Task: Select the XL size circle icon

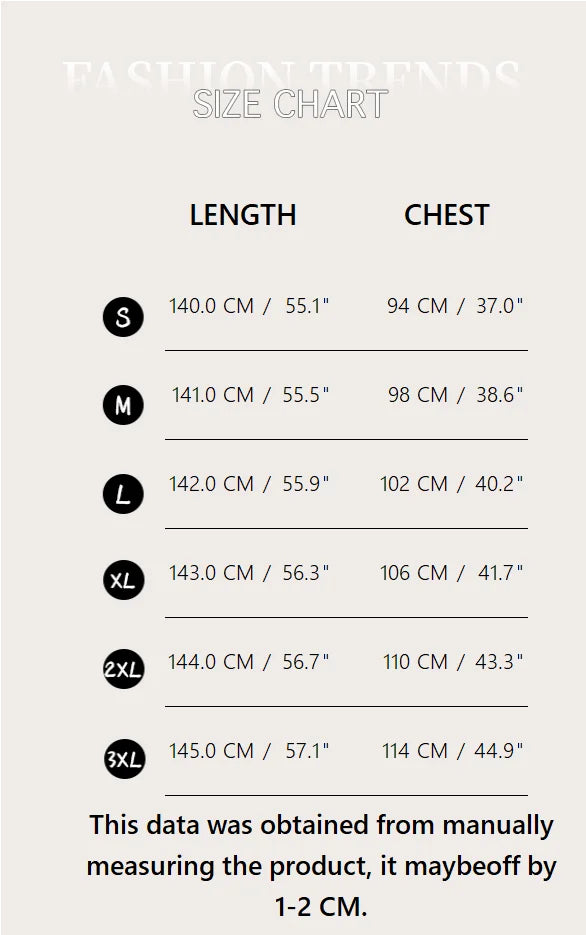Action: [x=123, y=580]
